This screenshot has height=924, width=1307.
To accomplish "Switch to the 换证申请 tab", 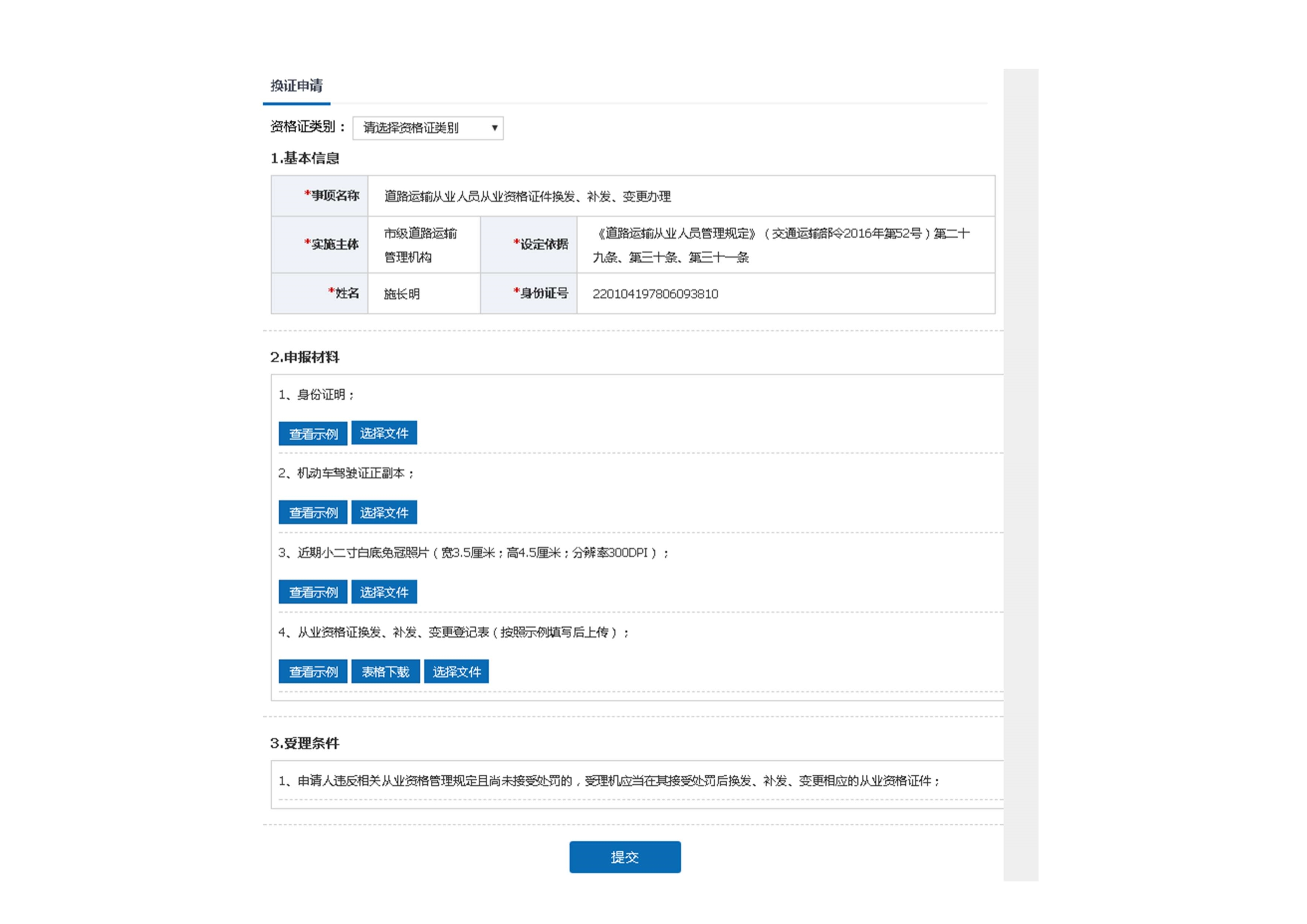I will pyautogui.click(x=296, y=86).
